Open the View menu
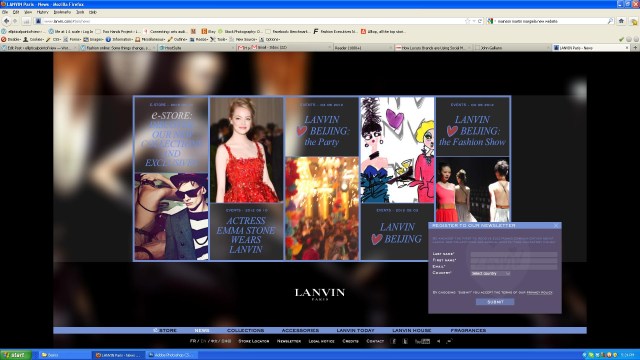 pos(28,12)
